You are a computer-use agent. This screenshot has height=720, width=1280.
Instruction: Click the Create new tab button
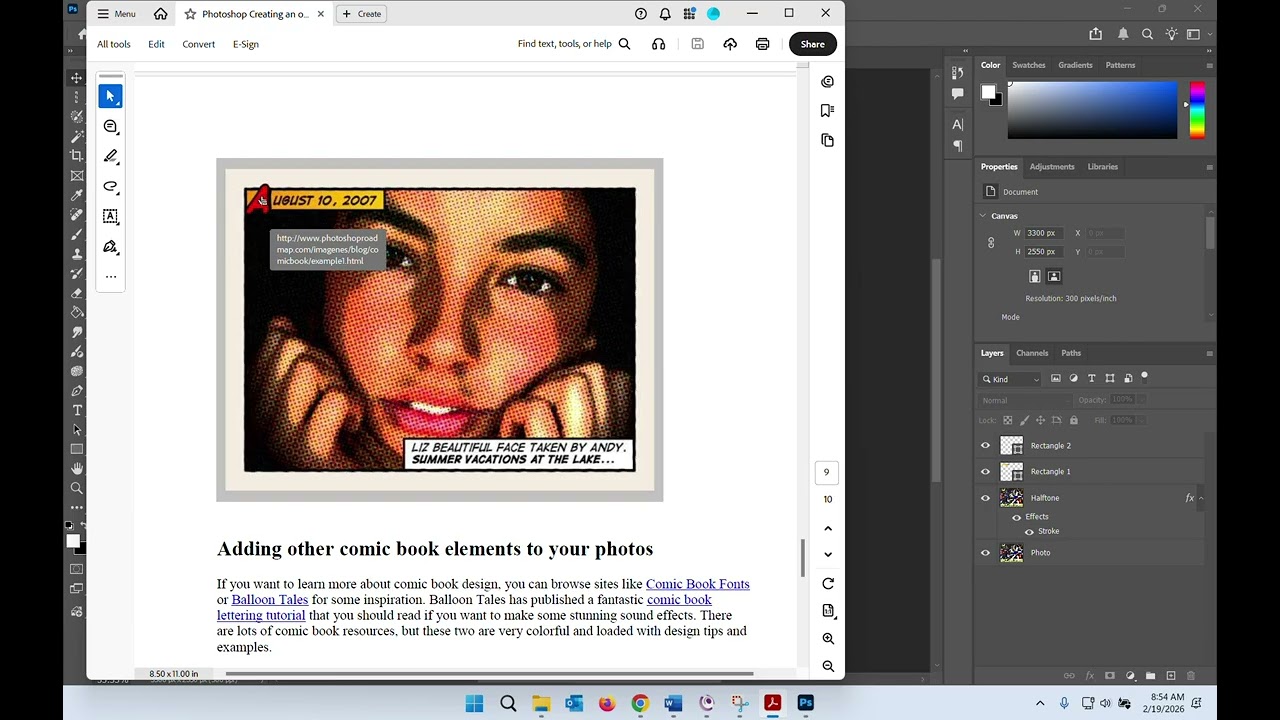pos(361,14)
